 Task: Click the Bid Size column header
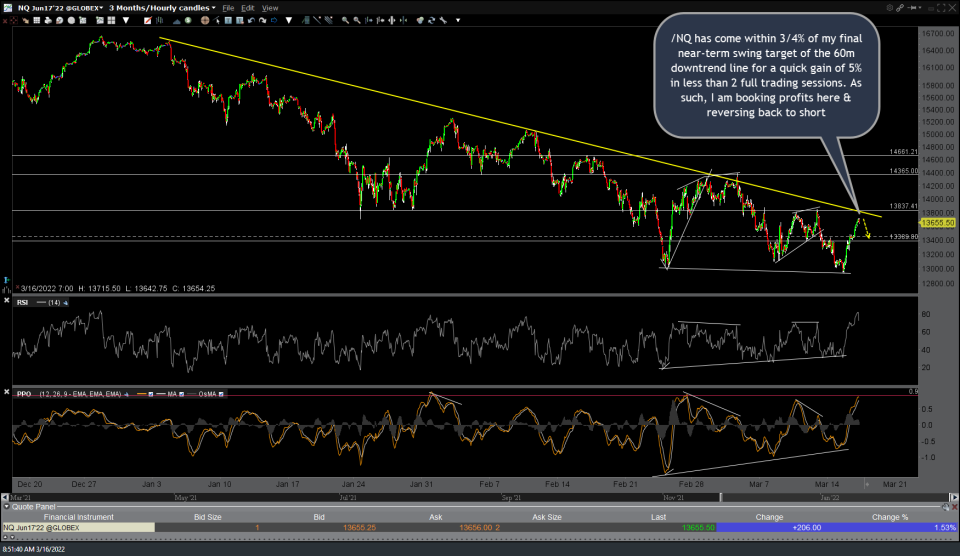pyautogui.click(x=208, y=517)
